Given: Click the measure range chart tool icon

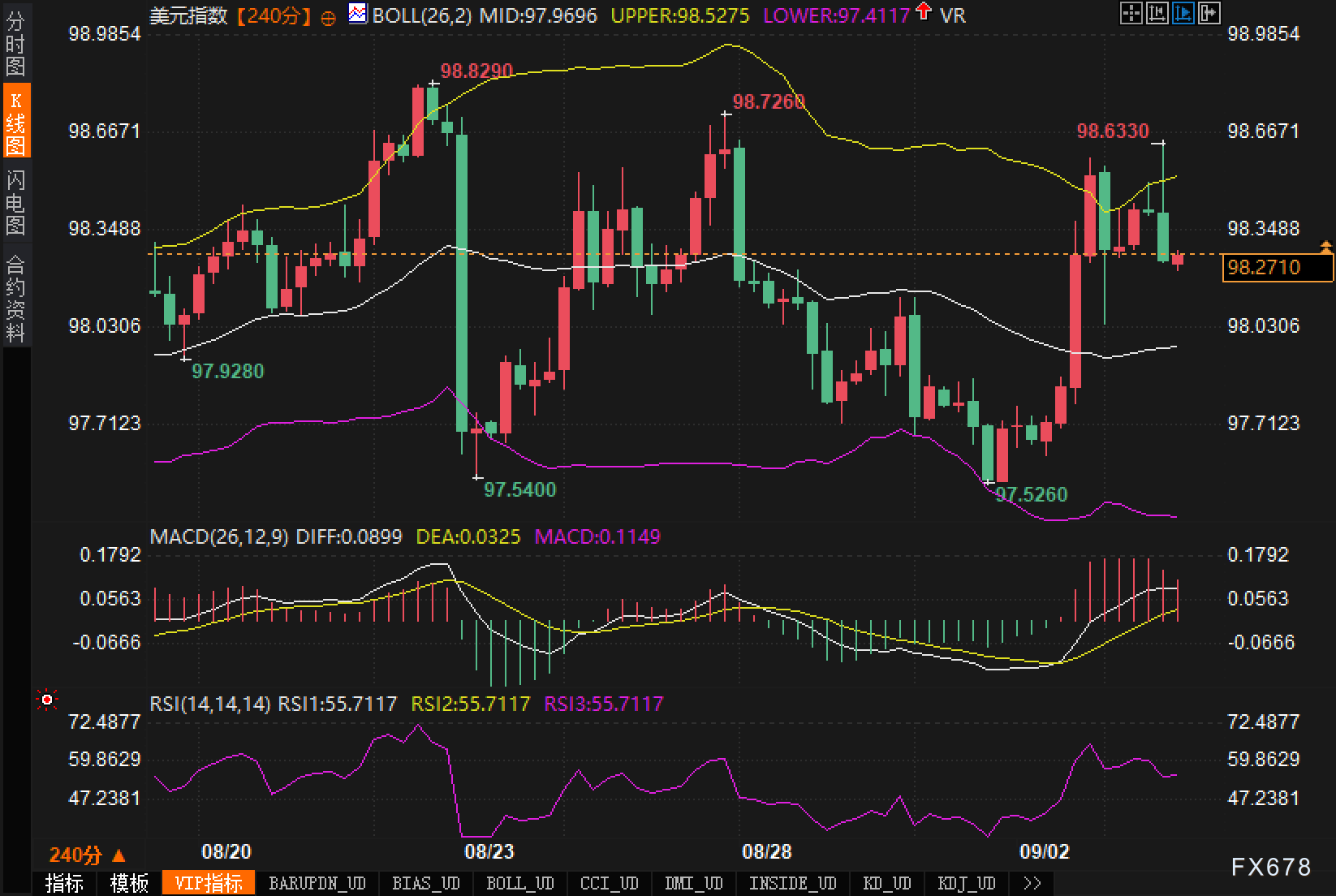Looking at the screenshot, I should [x=1157, y=13].
